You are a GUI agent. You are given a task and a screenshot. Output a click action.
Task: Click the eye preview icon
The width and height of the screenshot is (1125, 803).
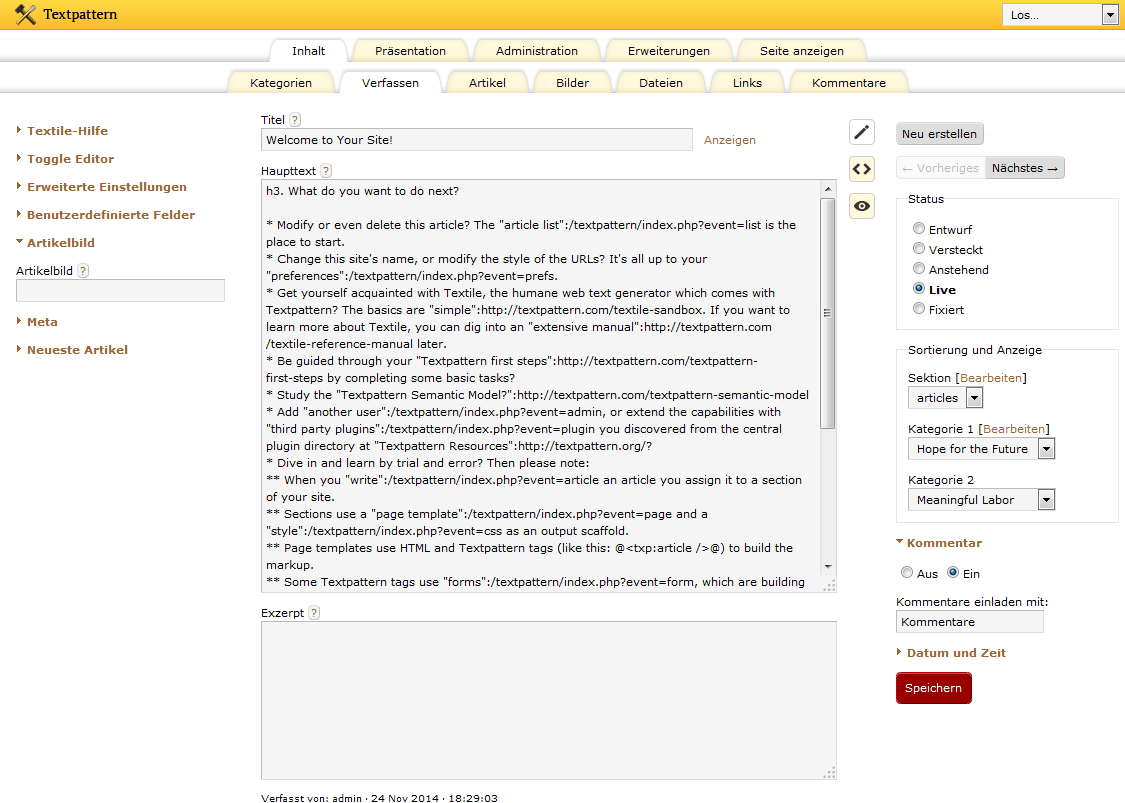(x=862, y=206)
